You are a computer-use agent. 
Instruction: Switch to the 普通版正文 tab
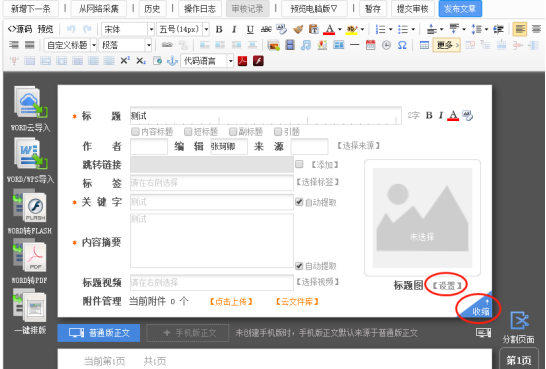[x=99, y=333]
